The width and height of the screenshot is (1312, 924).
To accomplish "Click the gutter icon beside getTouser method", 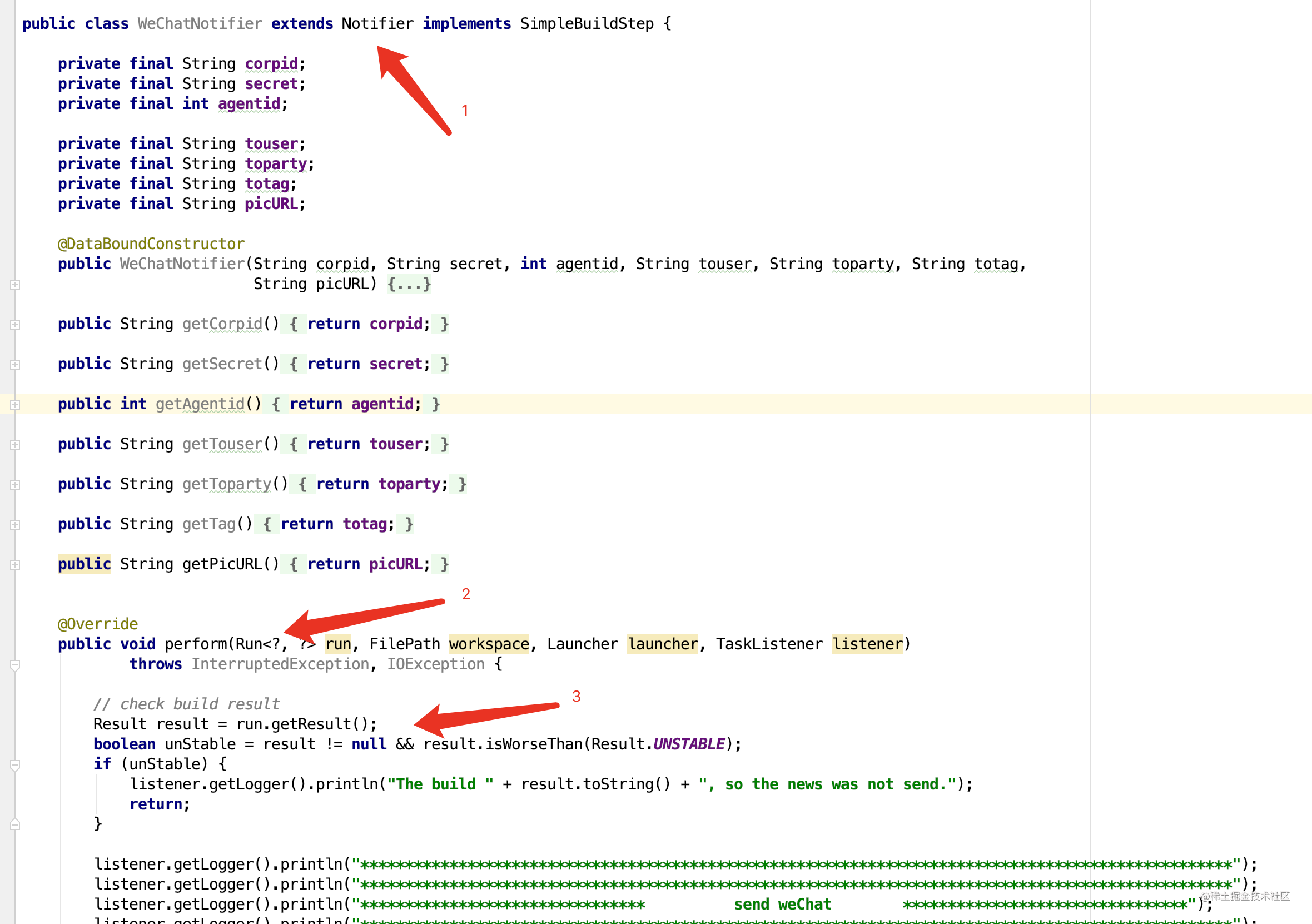I will [x=15, y=444].
